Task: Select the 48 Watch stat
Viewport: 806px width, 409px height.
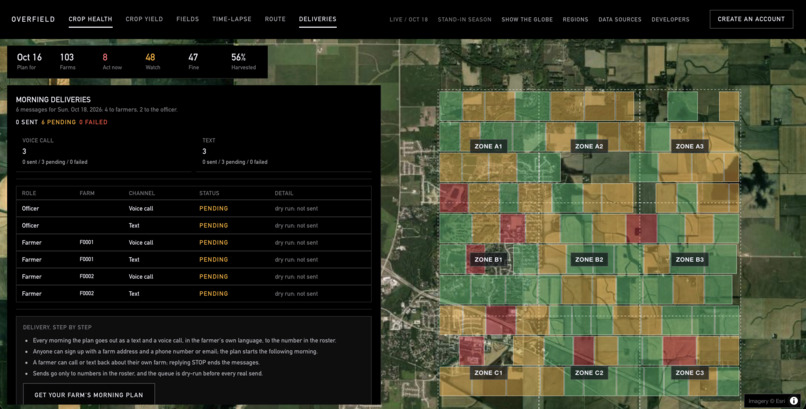Action: [152, 61]
